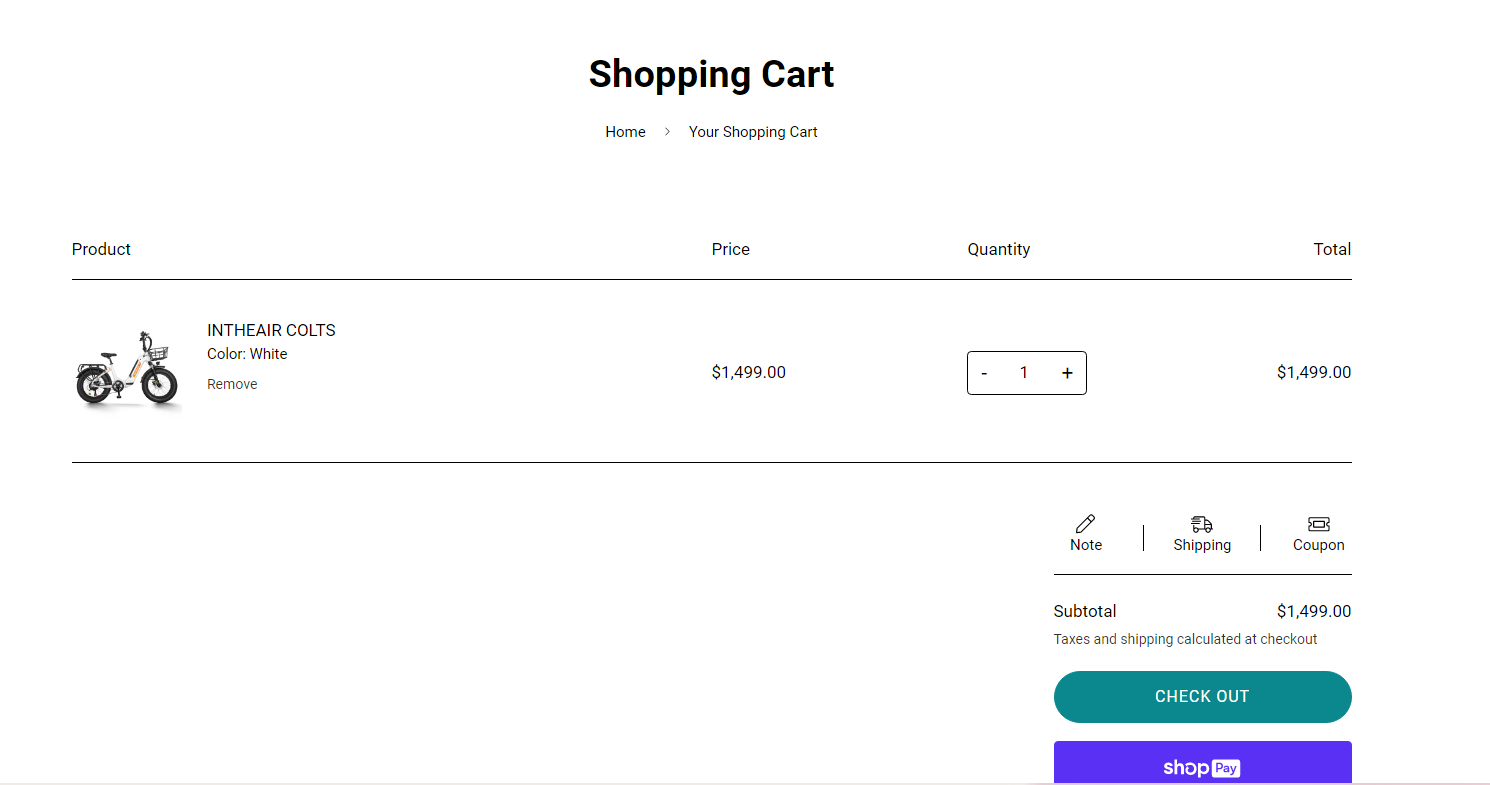The width and height of the screenshot is (1490, 785).
Task: Open the INTHEAIR COLTS product link
Action: tap(271, 330)
